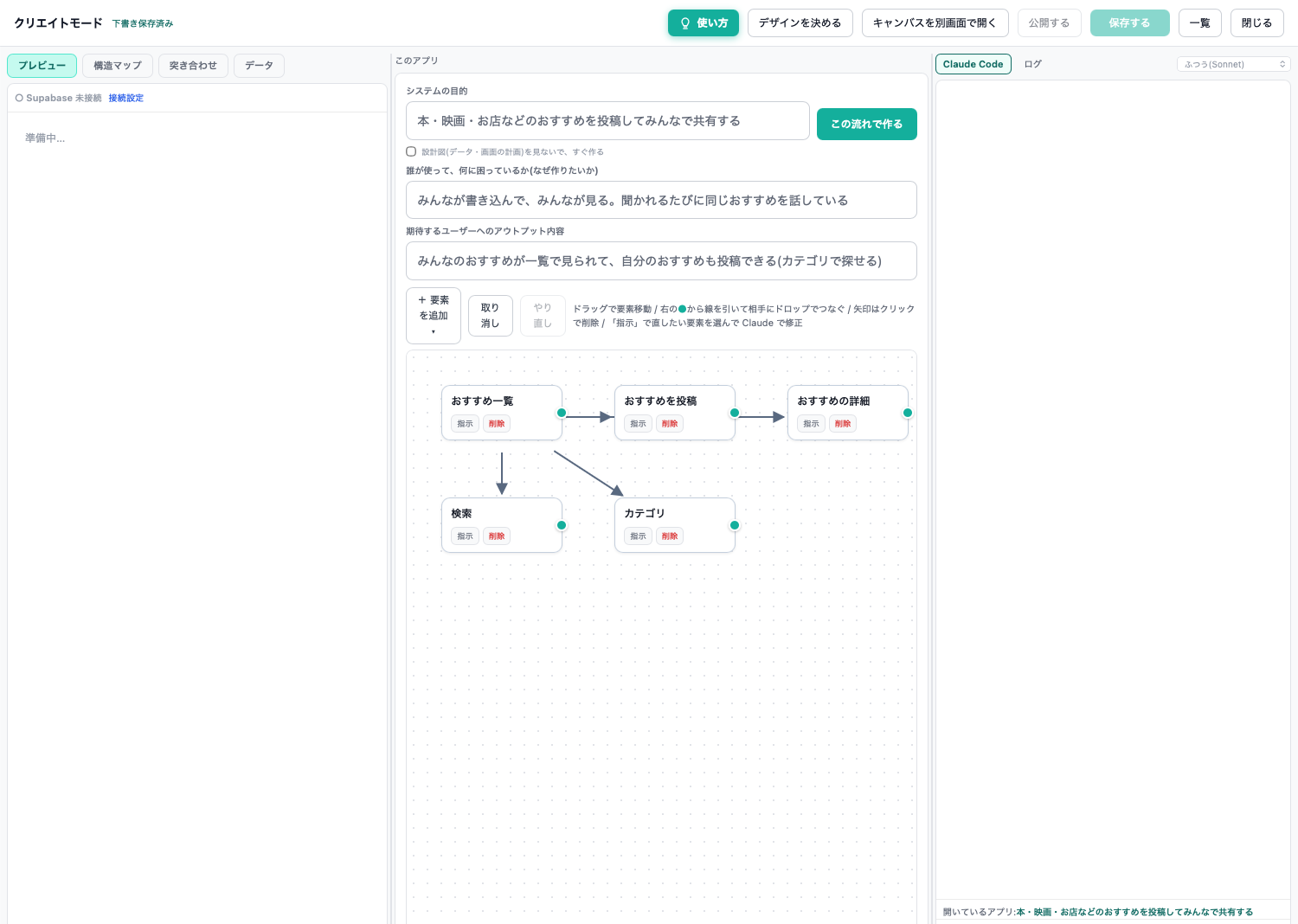The image size is (1298, 924).
Task: Click the やり直し redo button
Action: pos(543,316)
